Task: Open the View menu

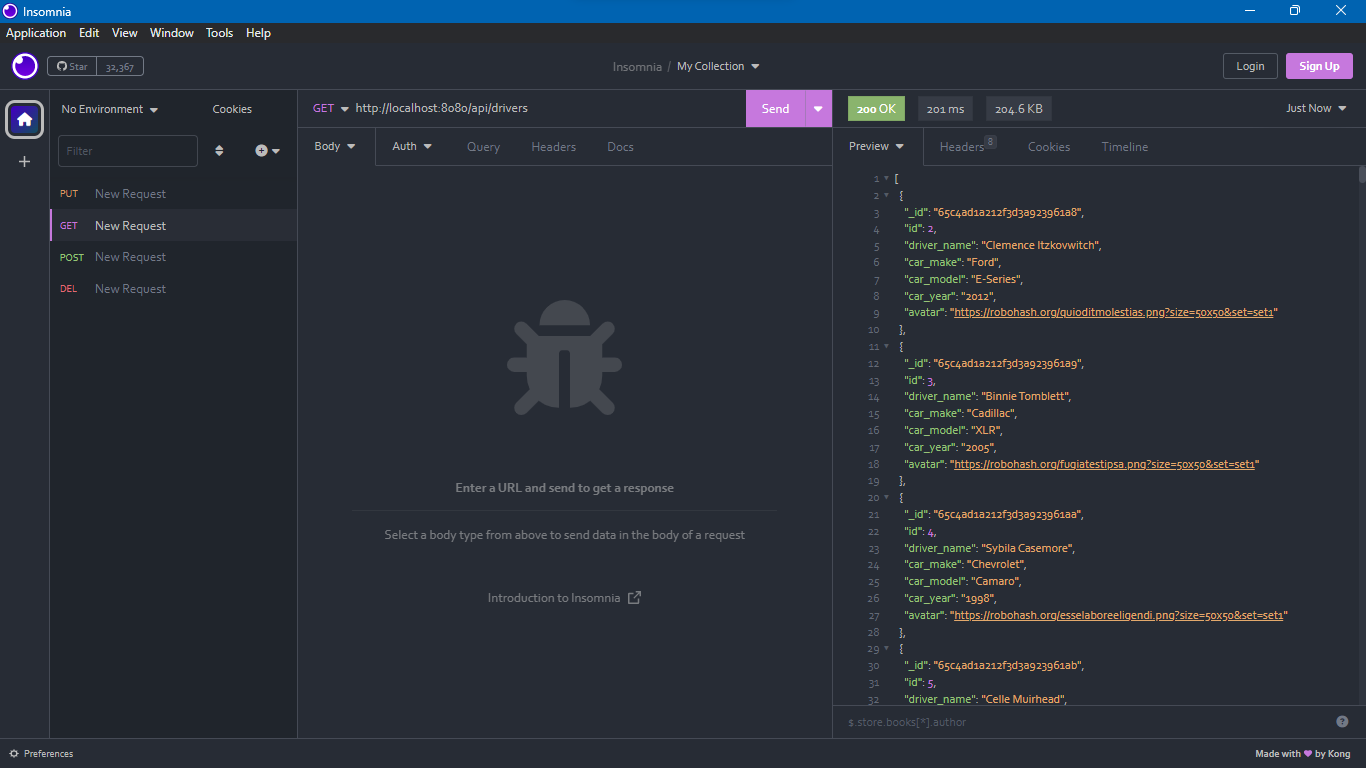Action: (125, 33)
